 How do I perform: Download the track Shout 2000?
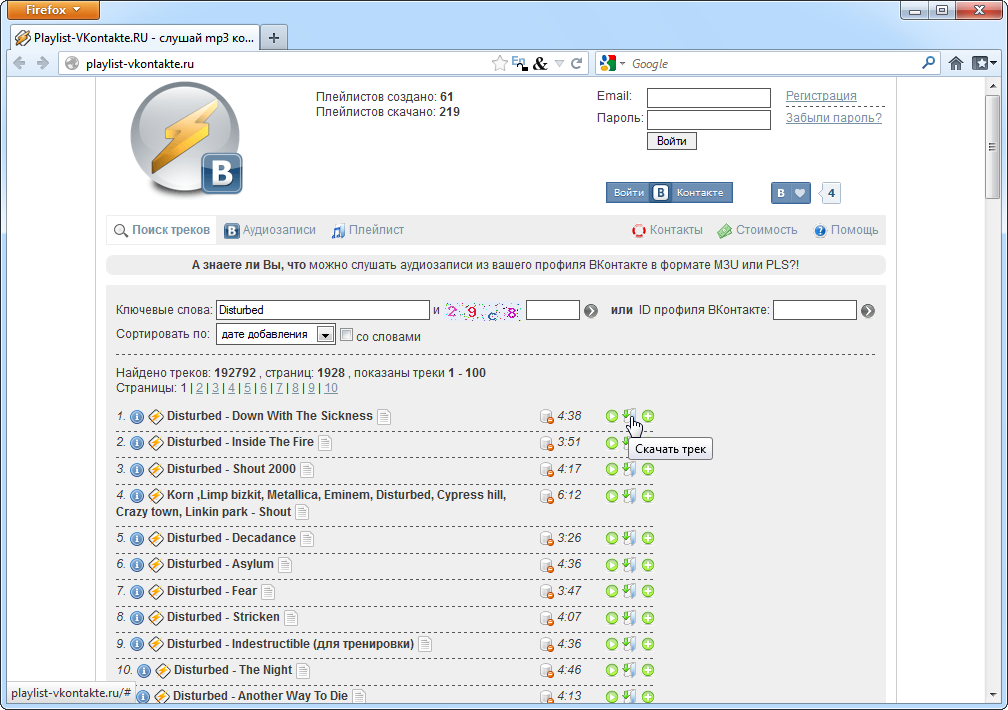tap(629, 469)
